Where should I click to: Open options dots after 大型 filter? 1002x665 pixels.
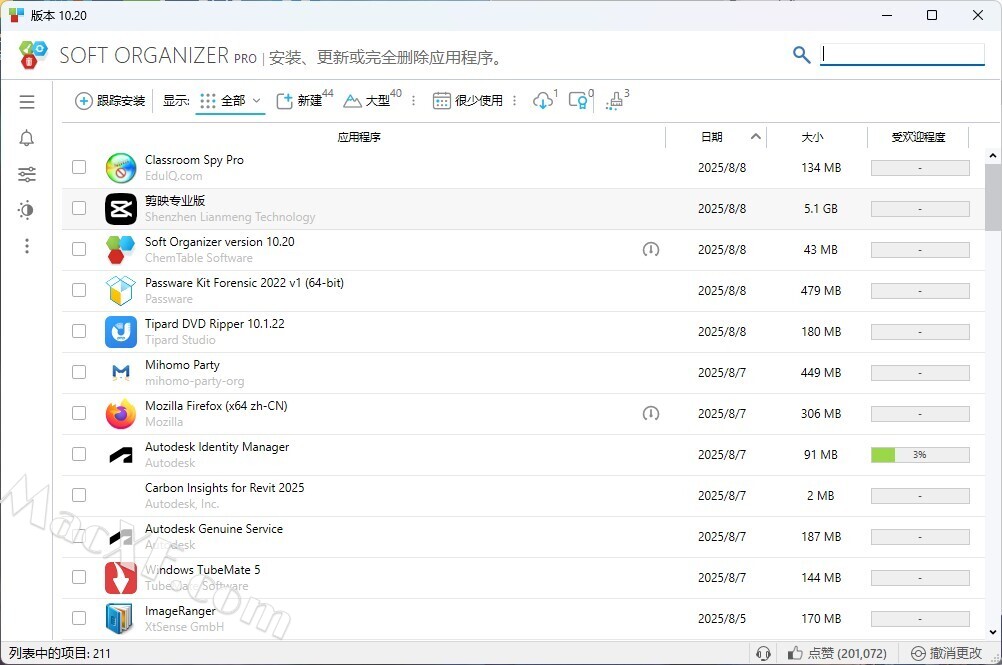[x=413, y=101]
